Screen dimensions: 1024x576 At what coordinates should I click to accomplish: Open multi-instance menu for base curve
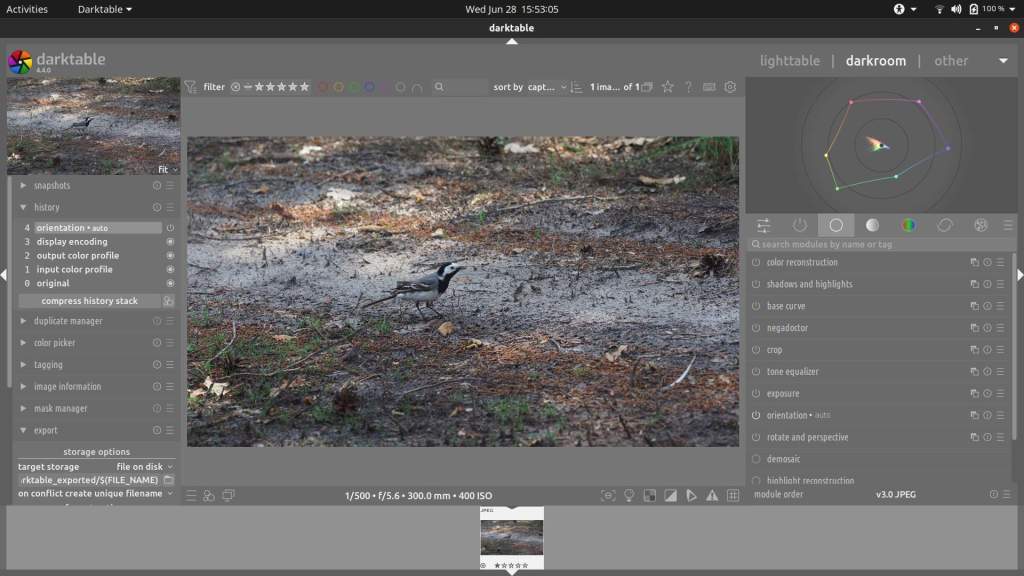pyautogui.click(x=974, y=306)
